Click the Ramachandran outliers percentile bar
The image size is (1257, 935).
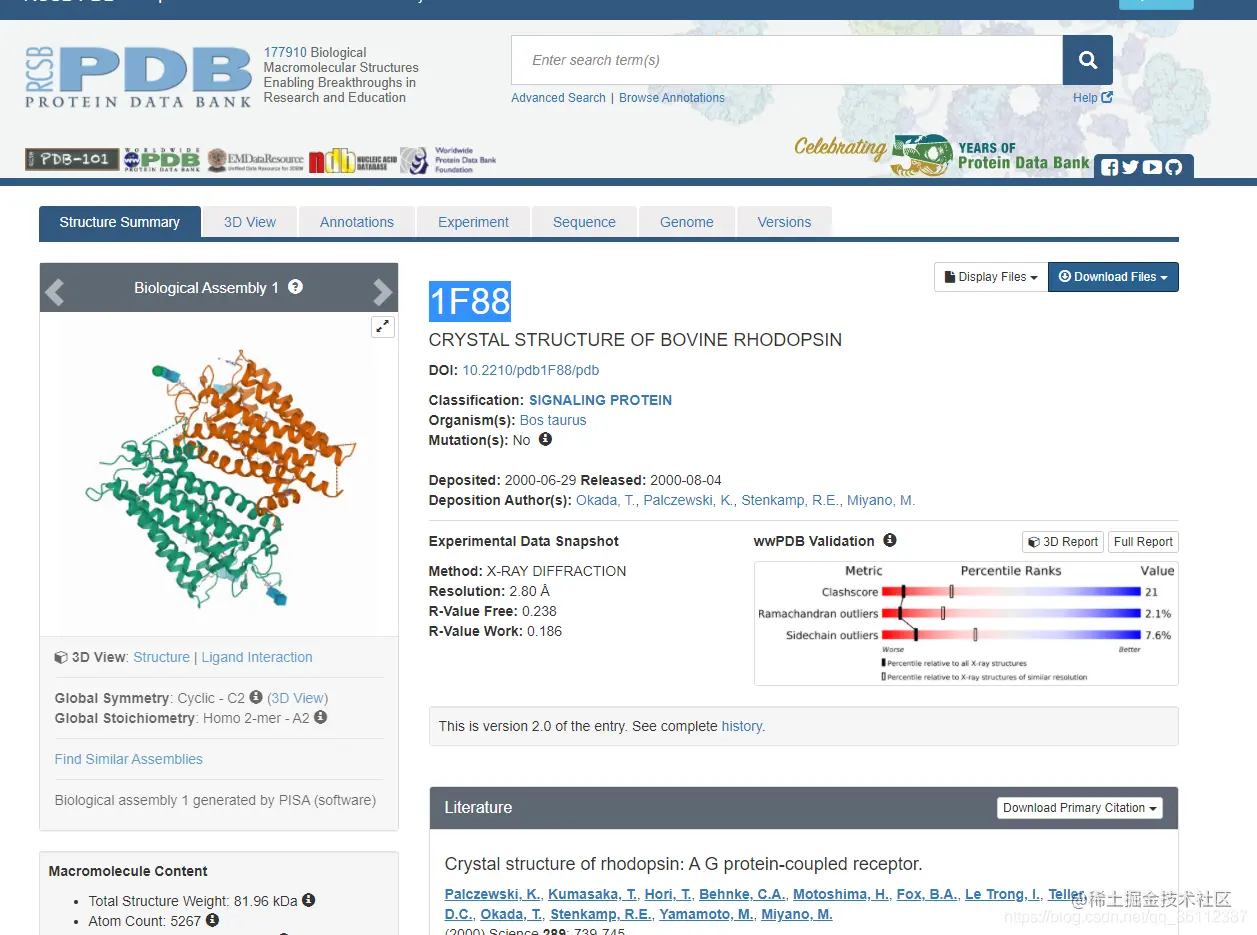click(x=1011, y=613)
